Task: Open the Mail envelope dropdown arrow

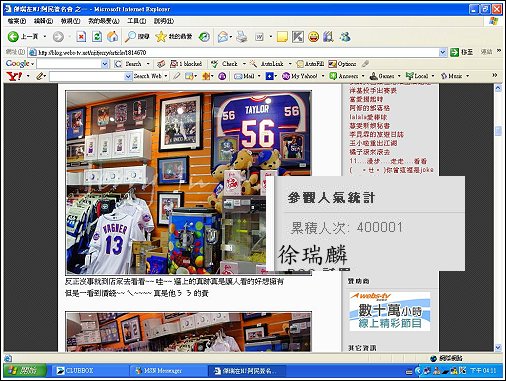Action: [x=230, y=37]
